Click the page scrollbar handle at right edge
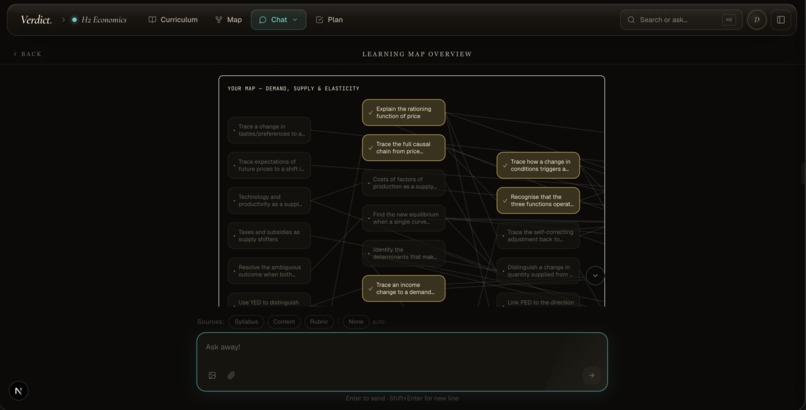 click(803, 173)
